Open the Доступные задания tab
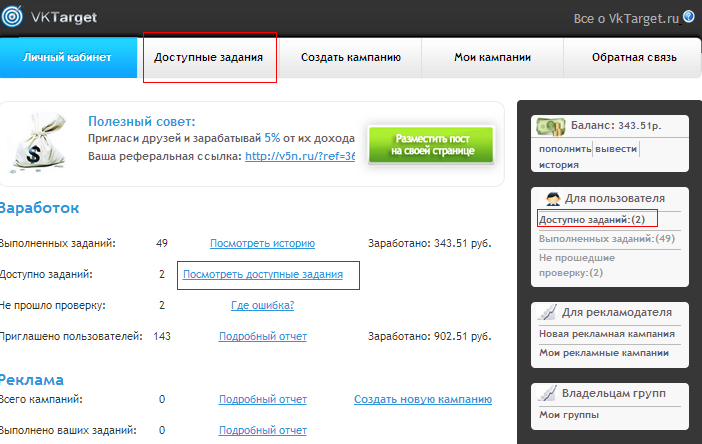This screenshot has height=444, width=702. point(209,57)
